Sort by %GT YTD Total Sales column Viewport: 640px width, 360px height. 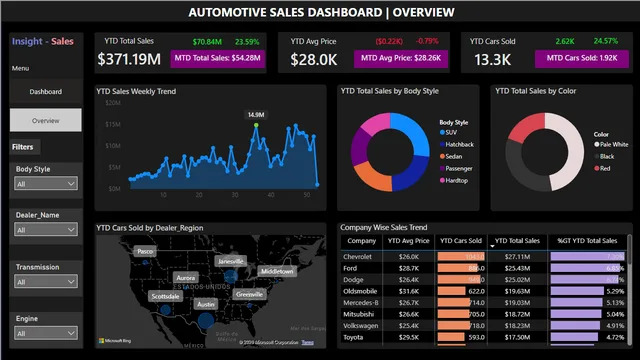pyautogui.click(x=587, y=241)
